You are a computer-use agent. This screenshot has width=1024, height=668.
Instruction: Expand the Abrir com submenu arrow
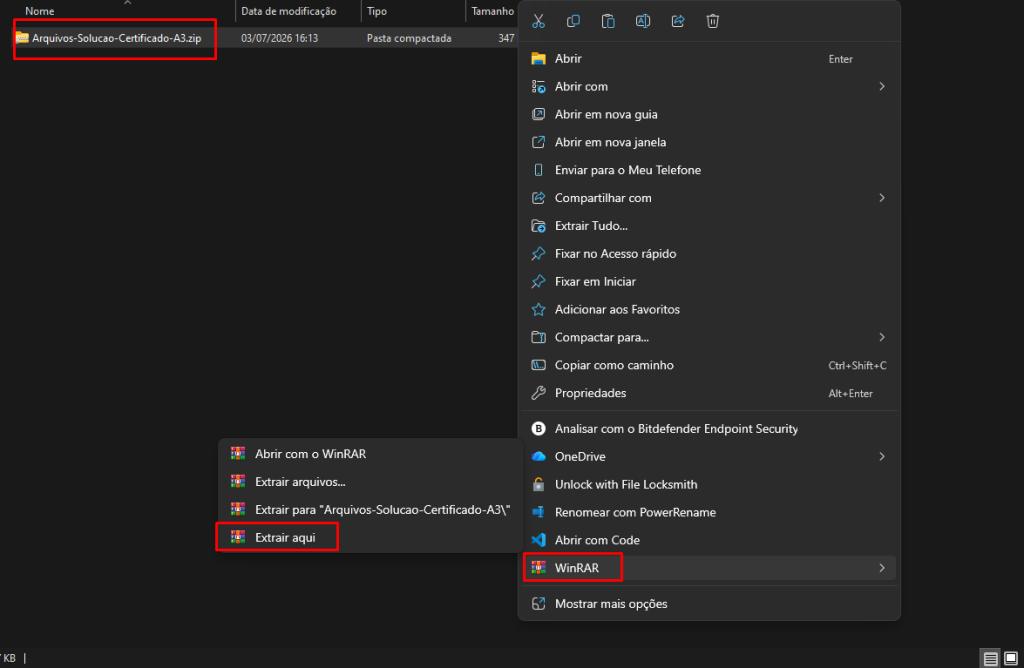[882, 86]
